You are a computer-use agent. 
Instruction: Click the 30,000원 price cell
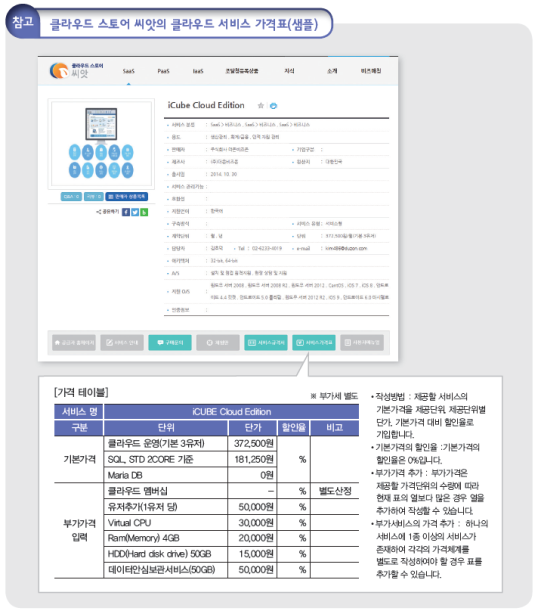[256, 523]
